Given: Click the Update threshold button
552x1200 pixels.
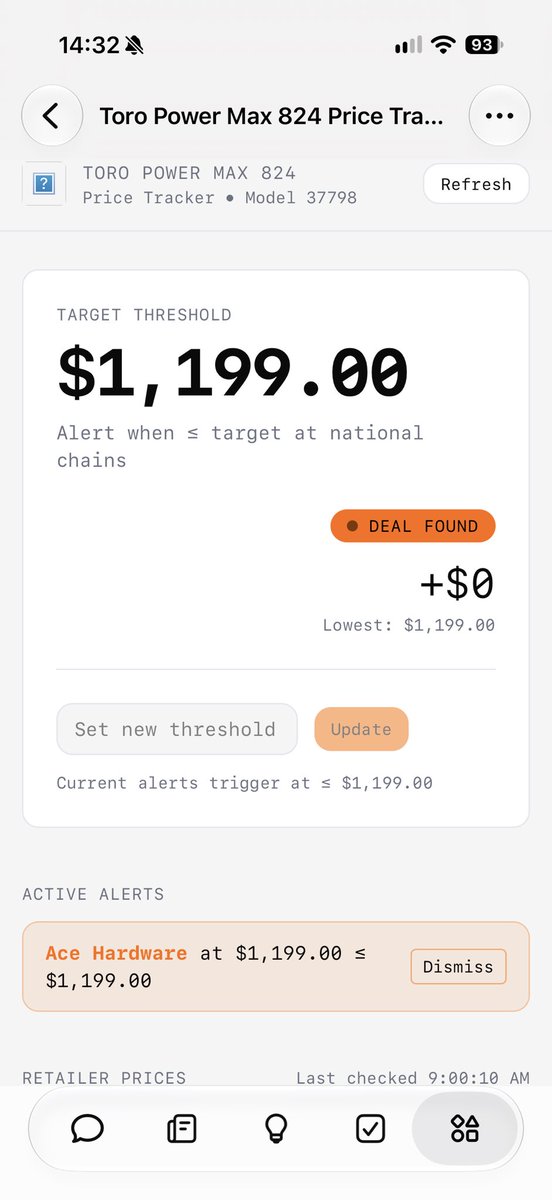Looking at the screenshot, I should [x=361, y=729].
